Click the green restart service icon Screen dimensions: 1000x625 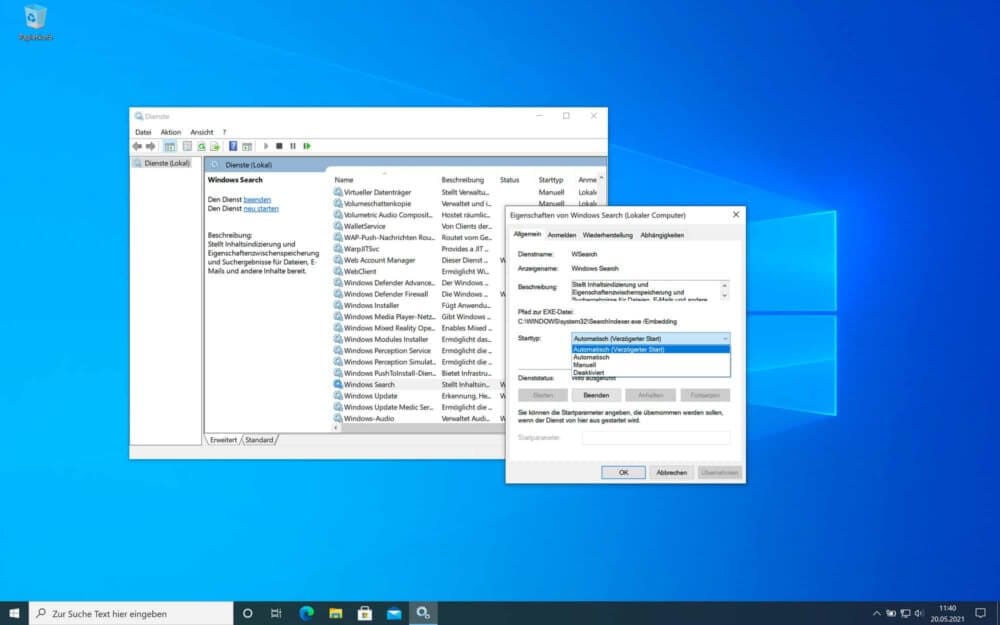coord(307,146)
